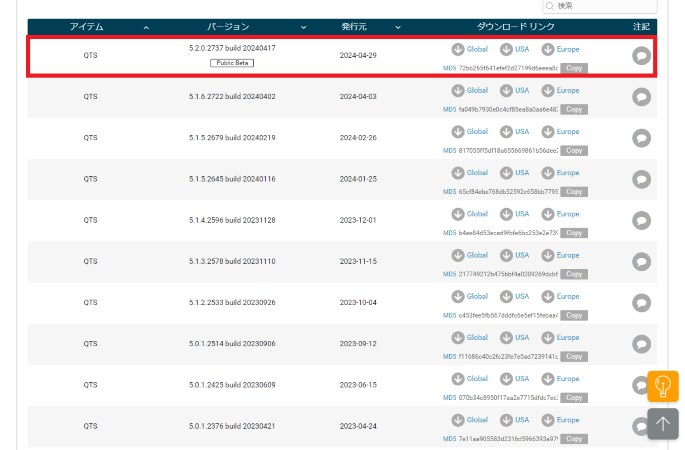Download QTS 5.0.1.2425 via Europe link
This screenshot has width=685, height=450.
click(x=560, y=379)
